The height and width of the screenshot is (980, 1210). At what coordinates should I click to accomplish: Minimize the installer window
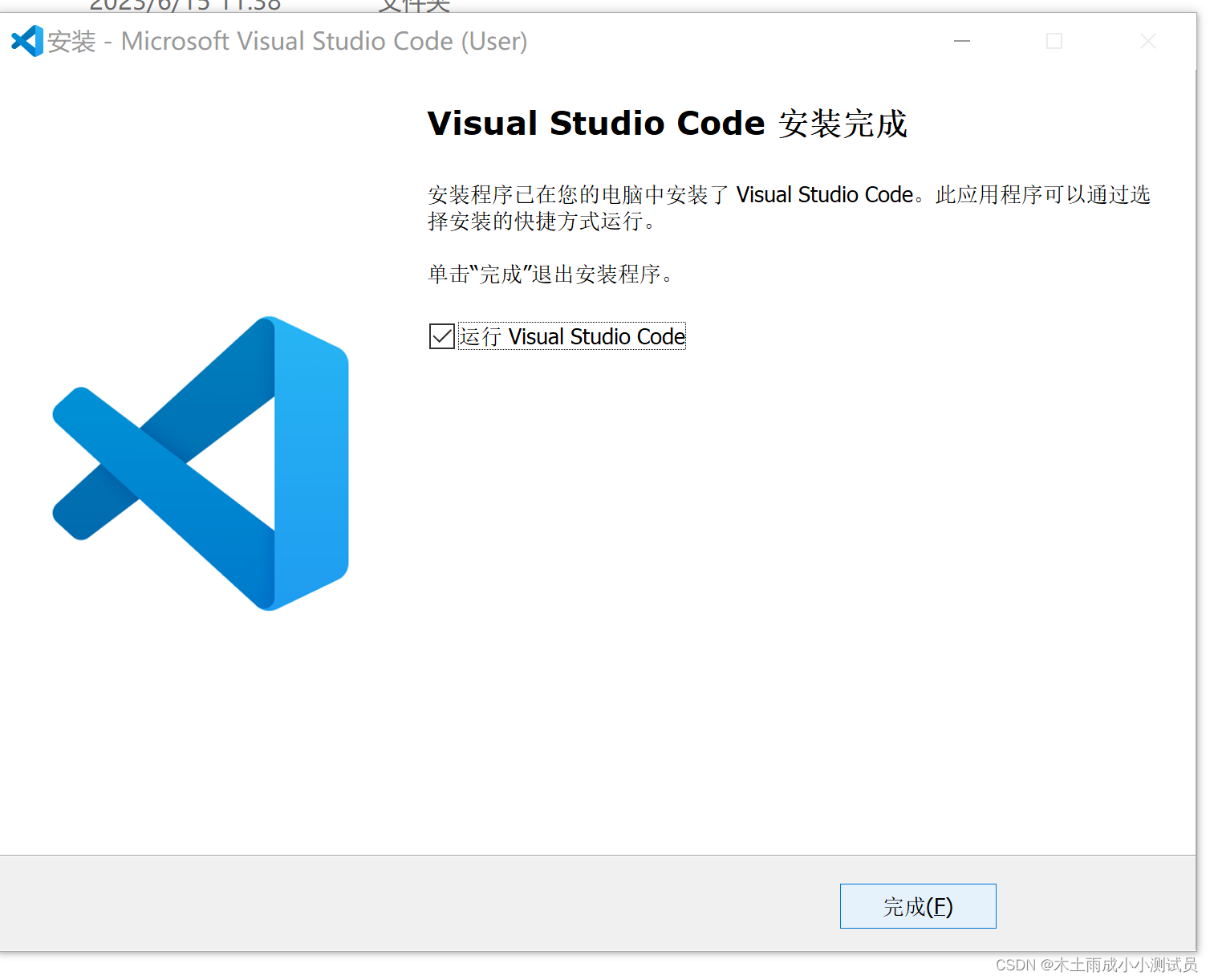coord(962,41)
